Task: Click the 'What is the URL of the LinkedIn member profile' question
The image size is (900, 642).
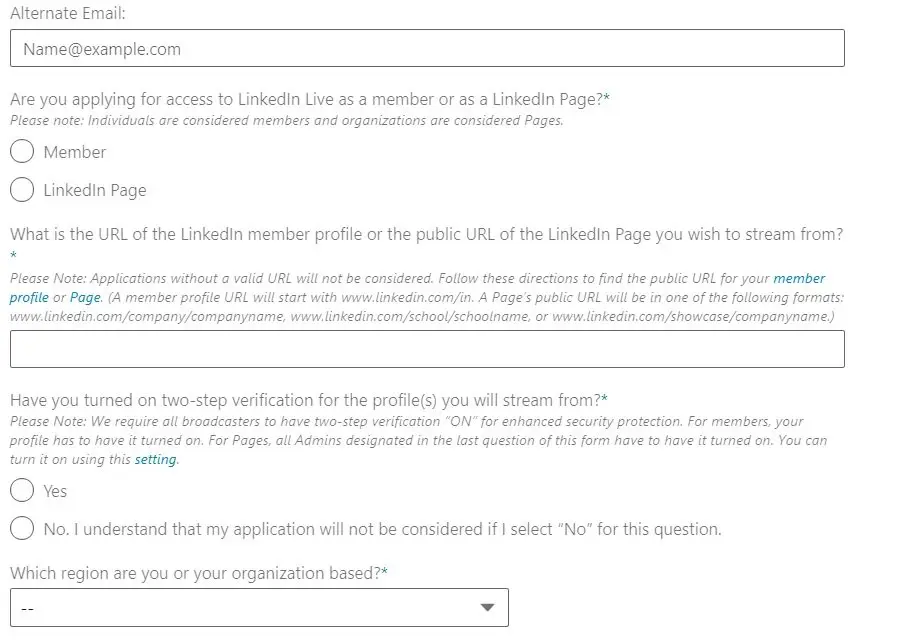Action: [426, 235]
